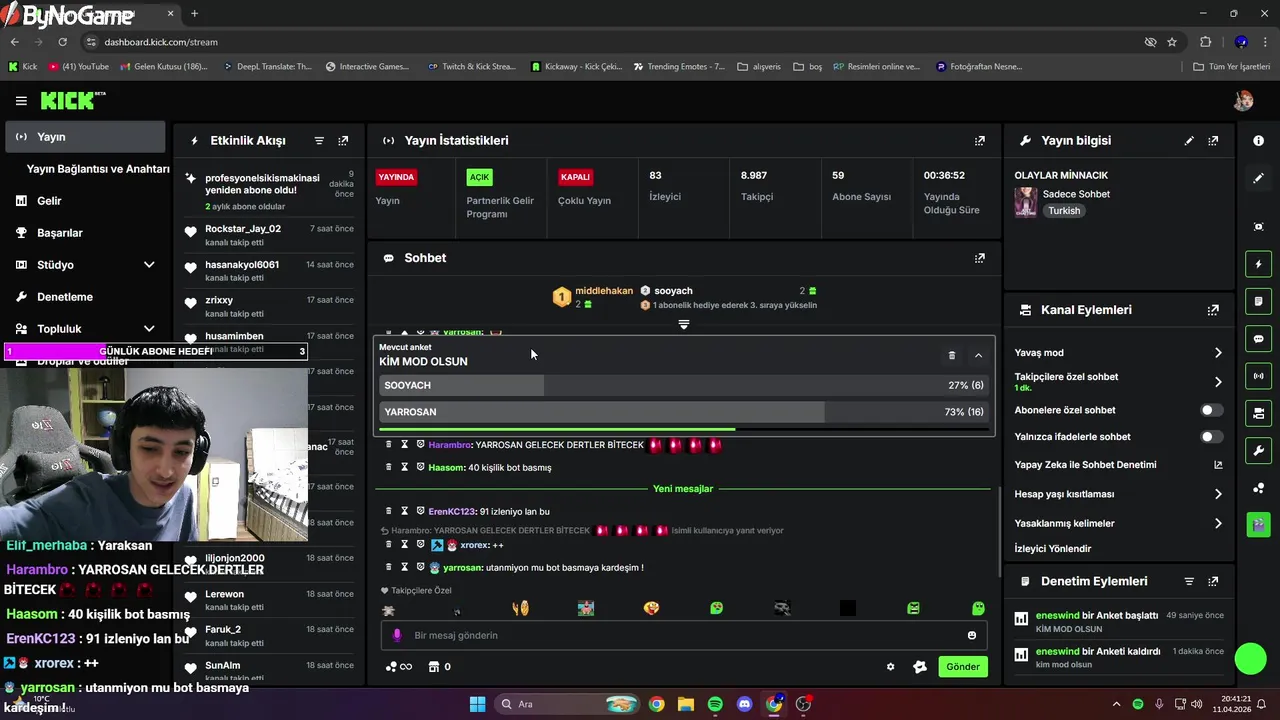Toggle the lightning activity feed widget icon
The width and height of the screenshot is (1280, 720).
pyautogui.click(x=1258, y=264)
